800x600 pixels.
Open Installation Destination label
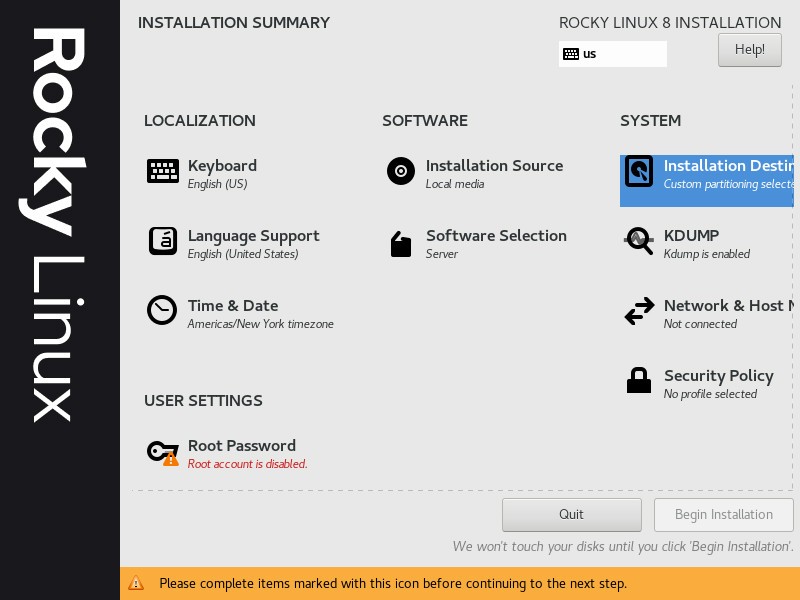click(x=729, y=166)
